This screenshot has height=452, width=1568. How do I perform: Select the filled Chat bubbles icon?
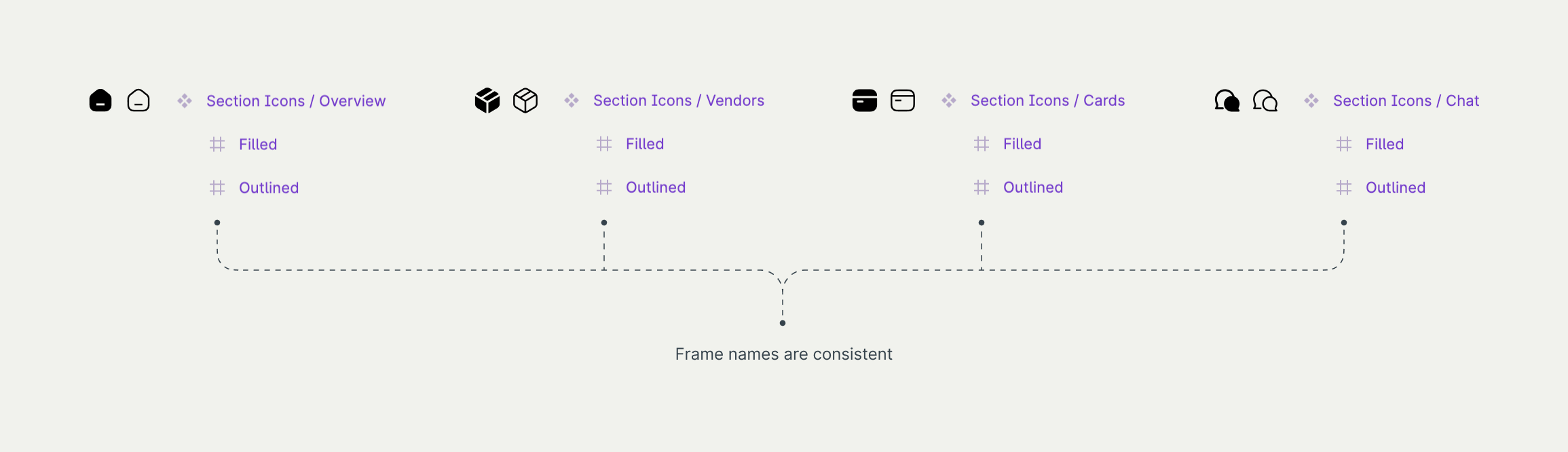1227,100
